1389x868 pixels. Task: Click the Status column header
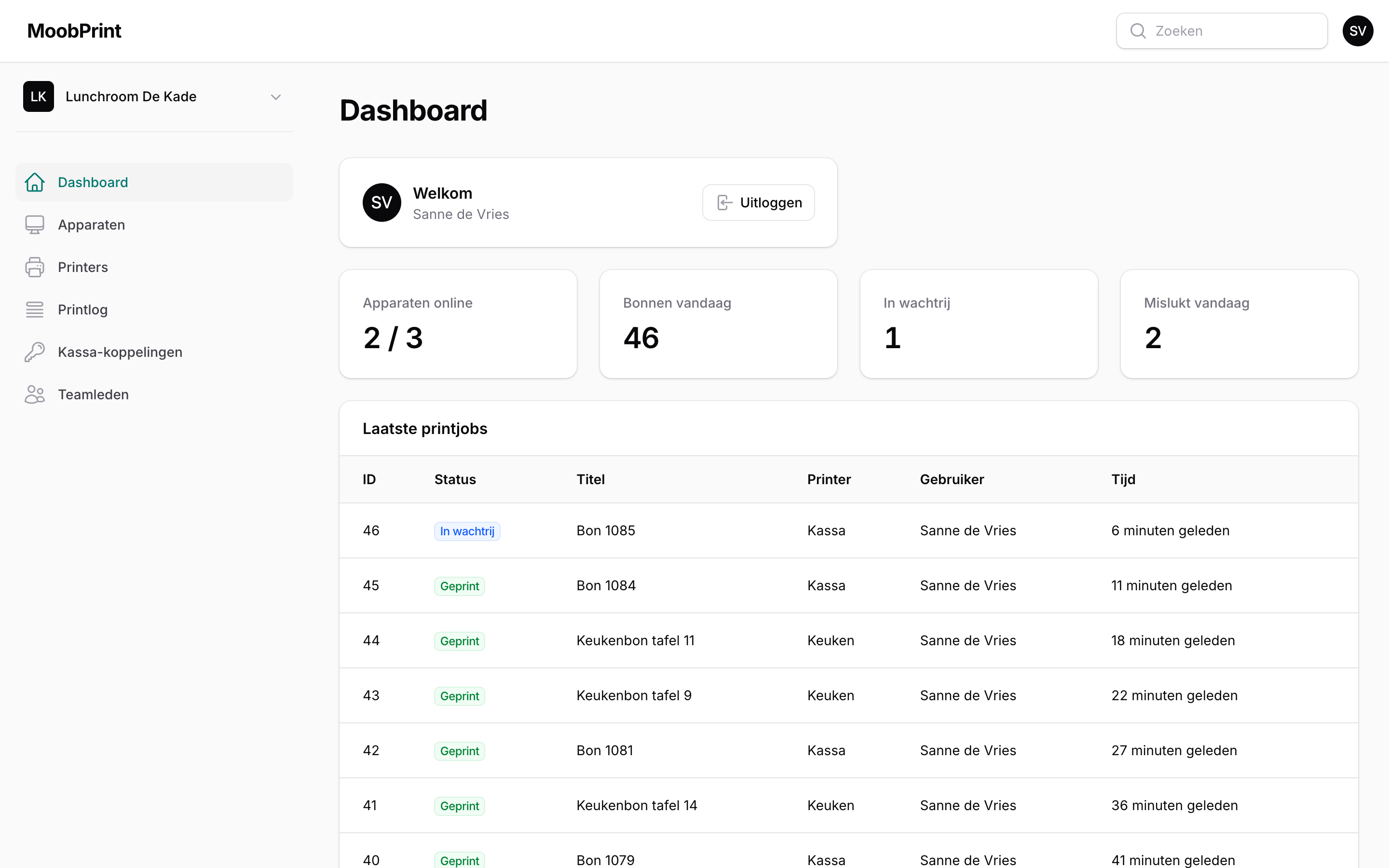(x=455, y=479)
